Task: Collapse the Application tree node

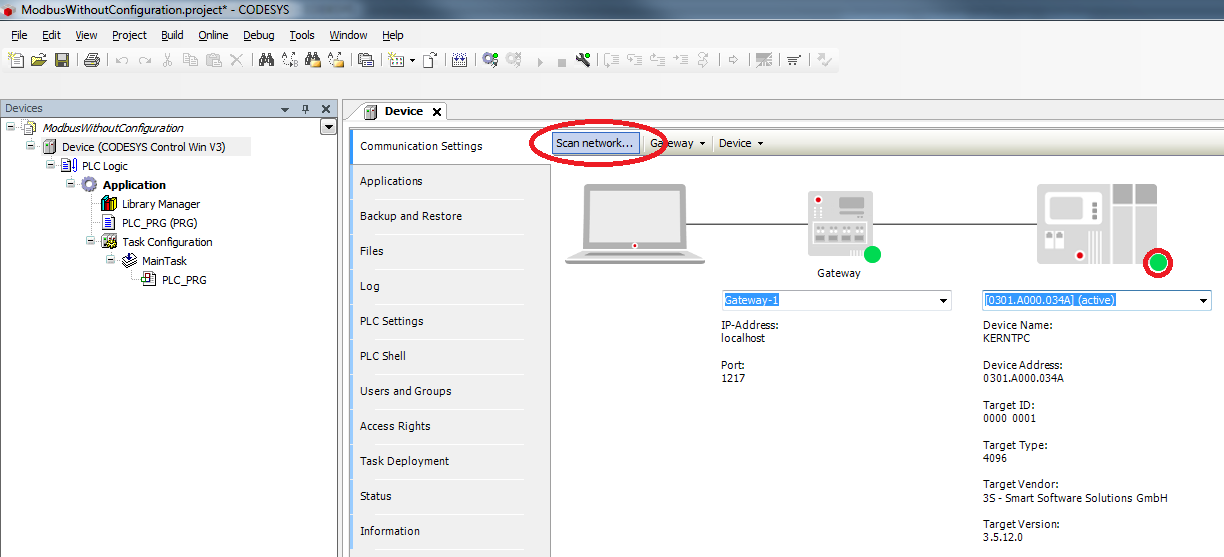Action: 71,184
